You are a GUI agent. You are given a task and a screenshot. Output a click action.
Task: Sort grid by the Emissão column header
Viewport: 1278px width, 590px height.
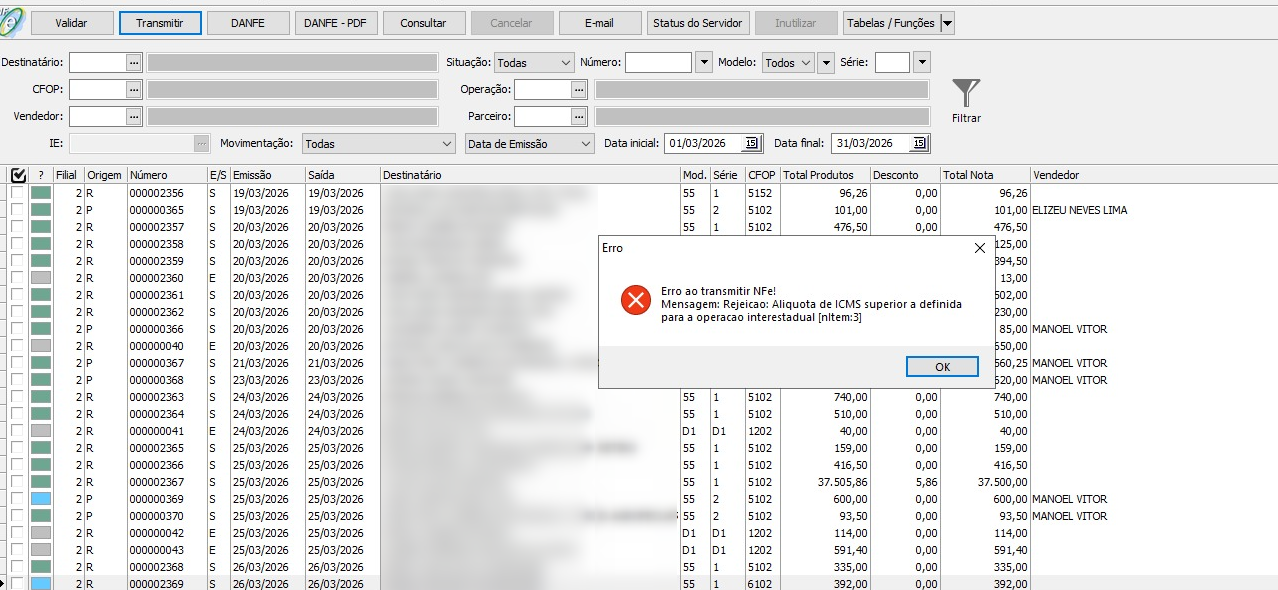pos(267,175)
